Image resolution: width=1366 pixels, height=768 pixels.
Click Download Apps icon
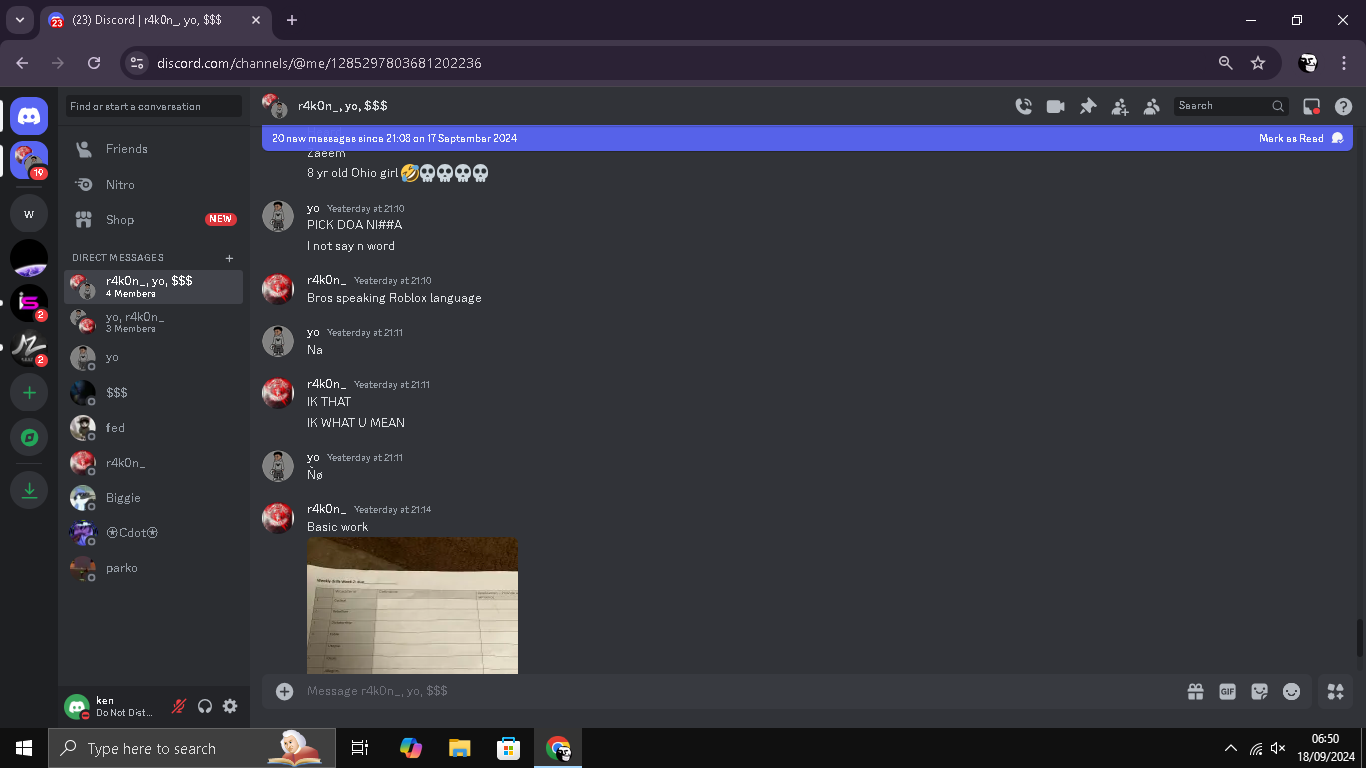coord(29,490)
